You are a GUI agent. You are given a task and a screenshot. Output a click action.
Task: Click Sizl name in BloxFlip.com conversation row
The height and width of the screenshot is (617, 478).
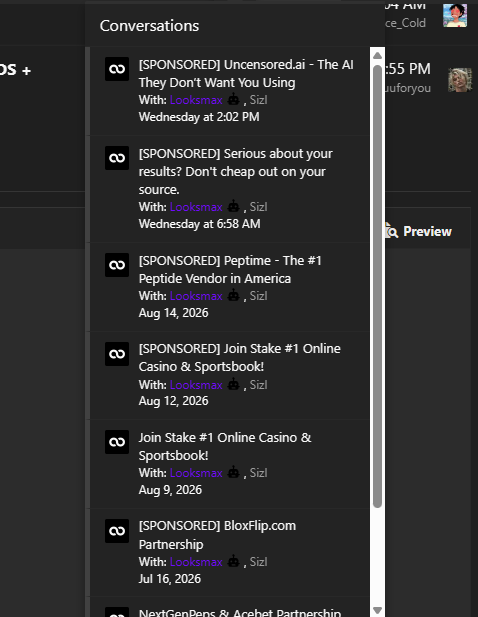pos(258,562)
